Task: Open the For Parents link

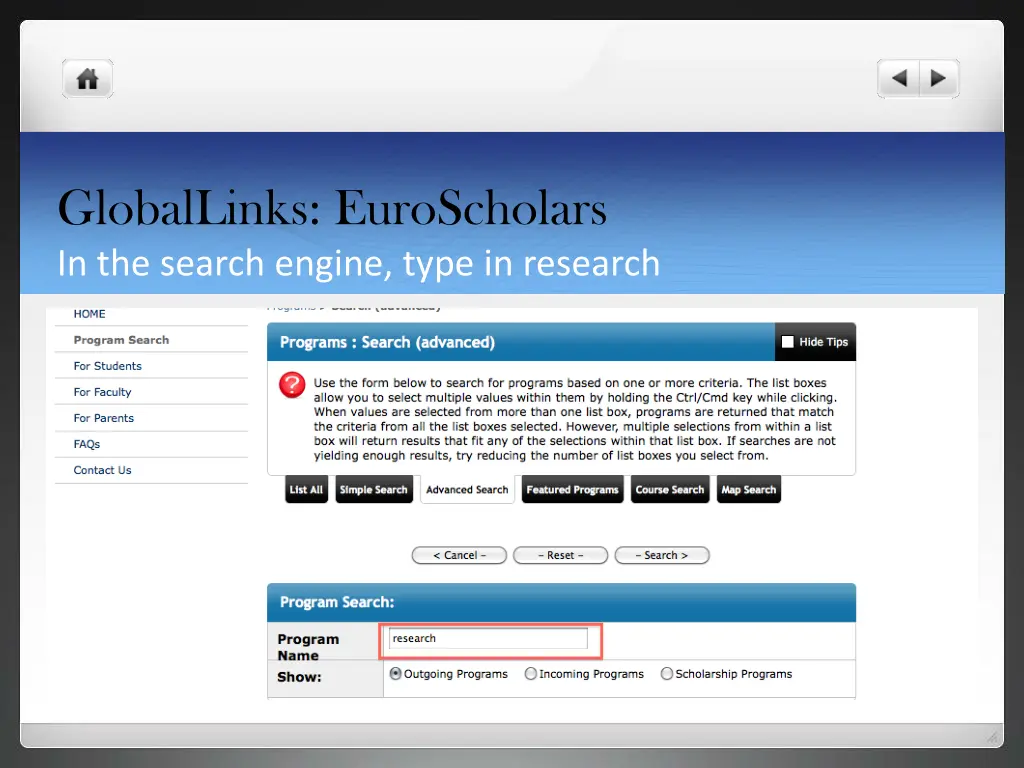Action: tap(104, 419)
